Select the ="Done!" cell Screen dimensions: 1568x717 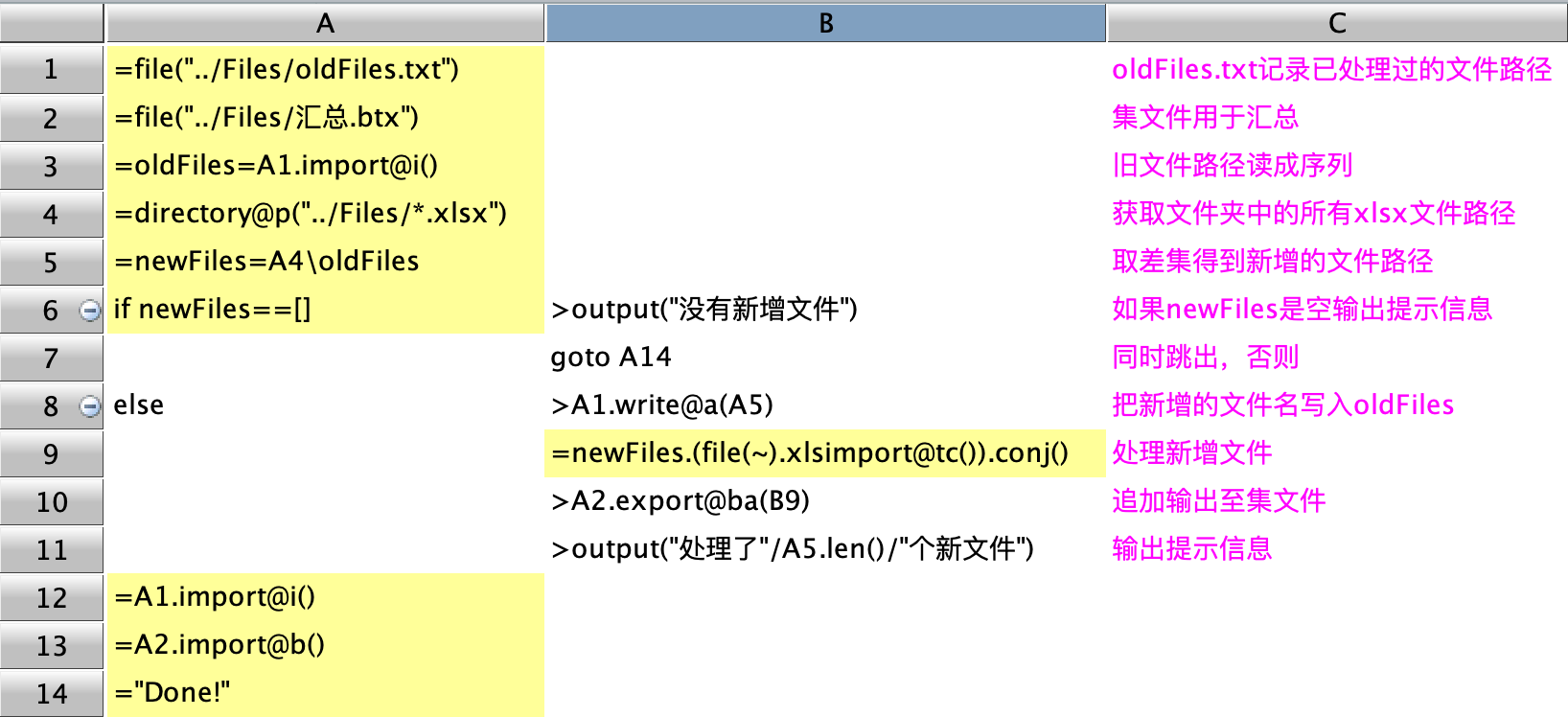(x=325, y=693)
